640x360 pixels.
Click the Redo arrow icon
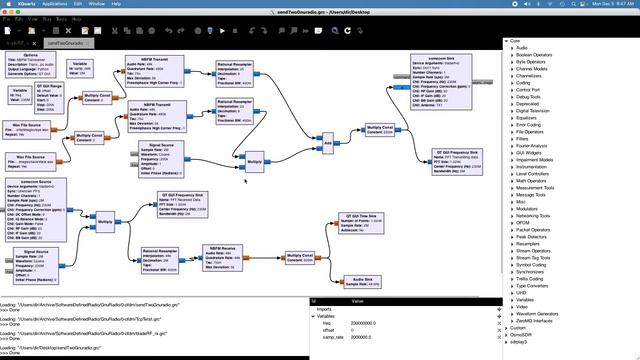pyautogui.click(x=181, y=31)
